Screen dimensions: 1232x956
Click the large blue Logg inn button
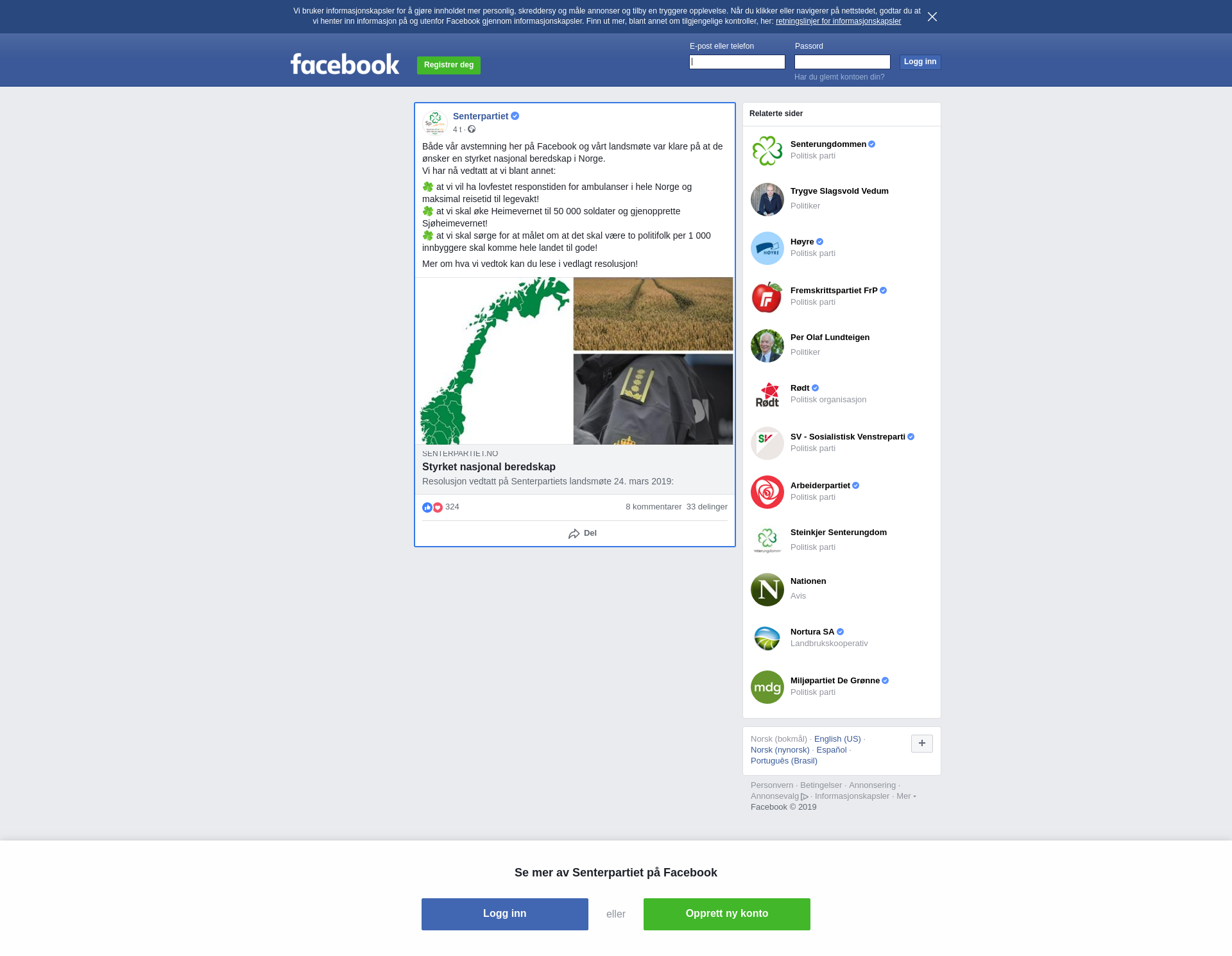point(505,914)
